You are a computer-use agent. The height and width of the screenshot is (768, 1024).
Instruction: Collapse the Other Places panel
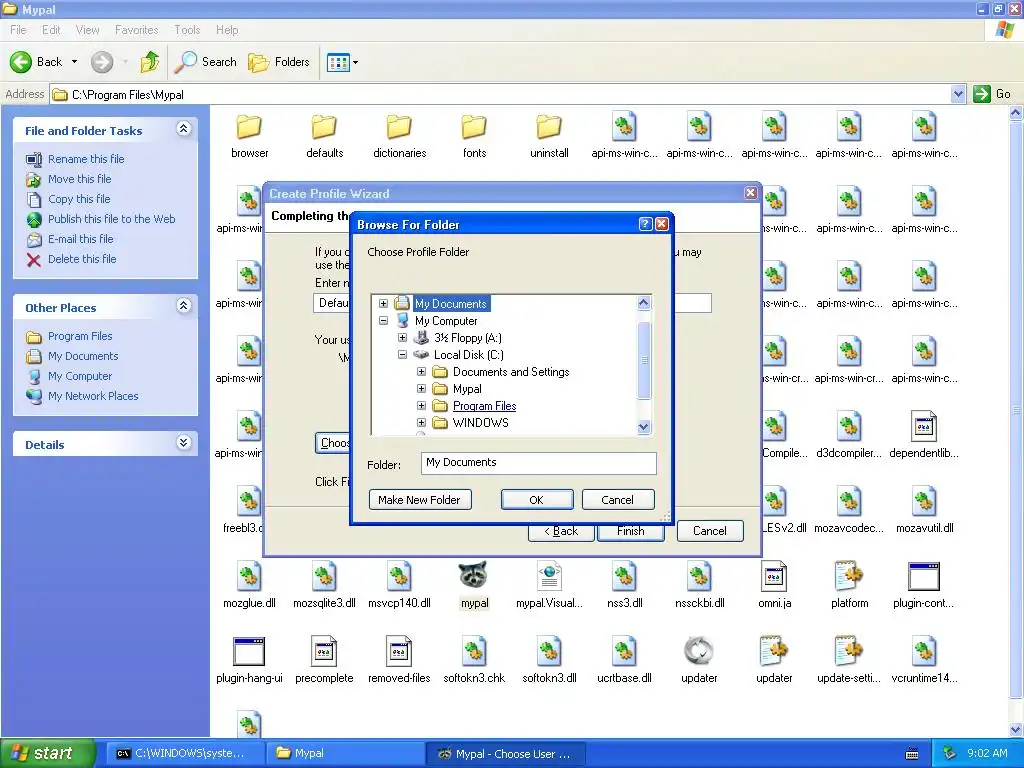(x=184, y=306)
